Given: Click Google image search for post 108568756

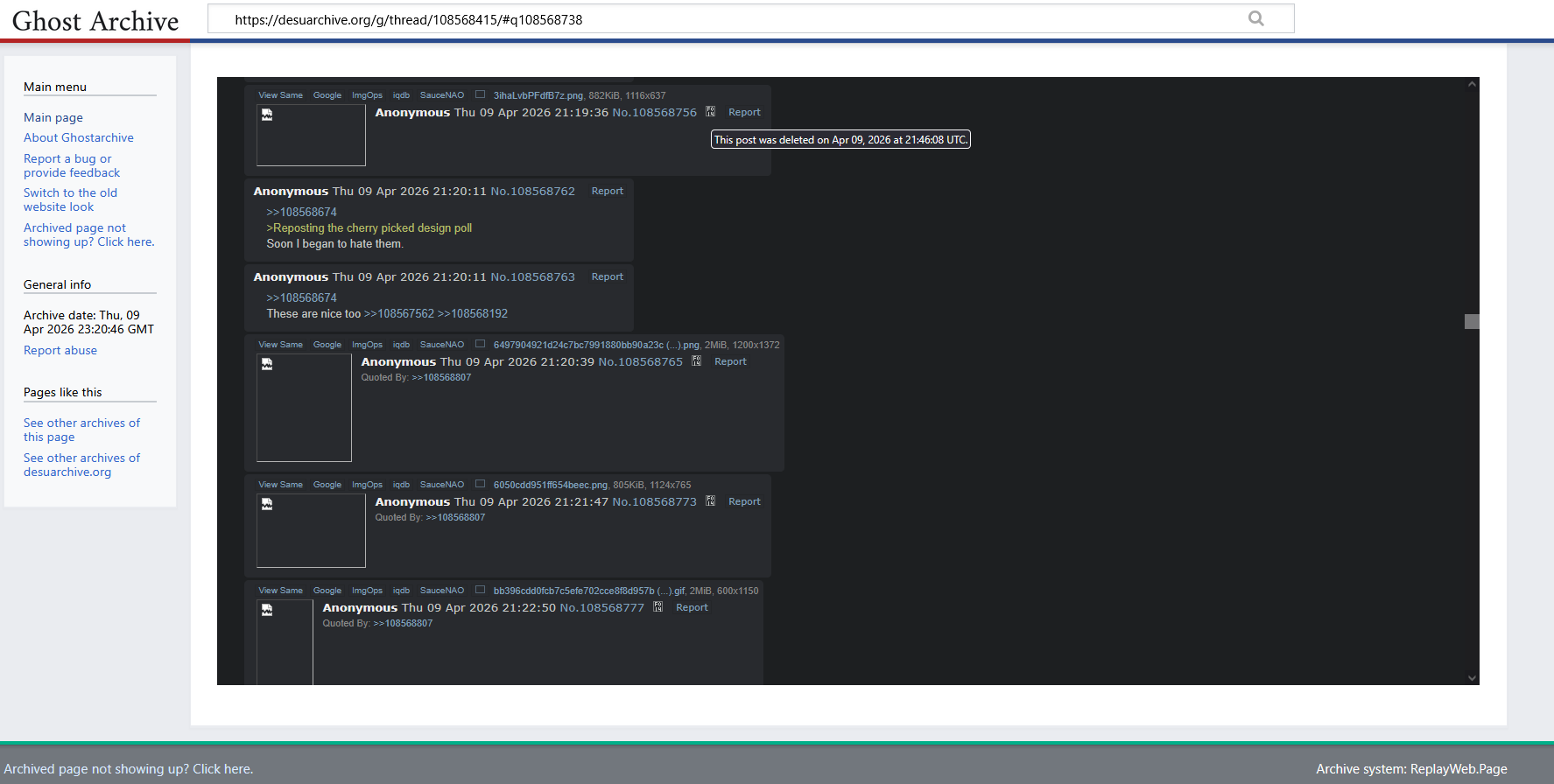Looking at the screenshot, I should pyautogui.click(x=327, y=95).
